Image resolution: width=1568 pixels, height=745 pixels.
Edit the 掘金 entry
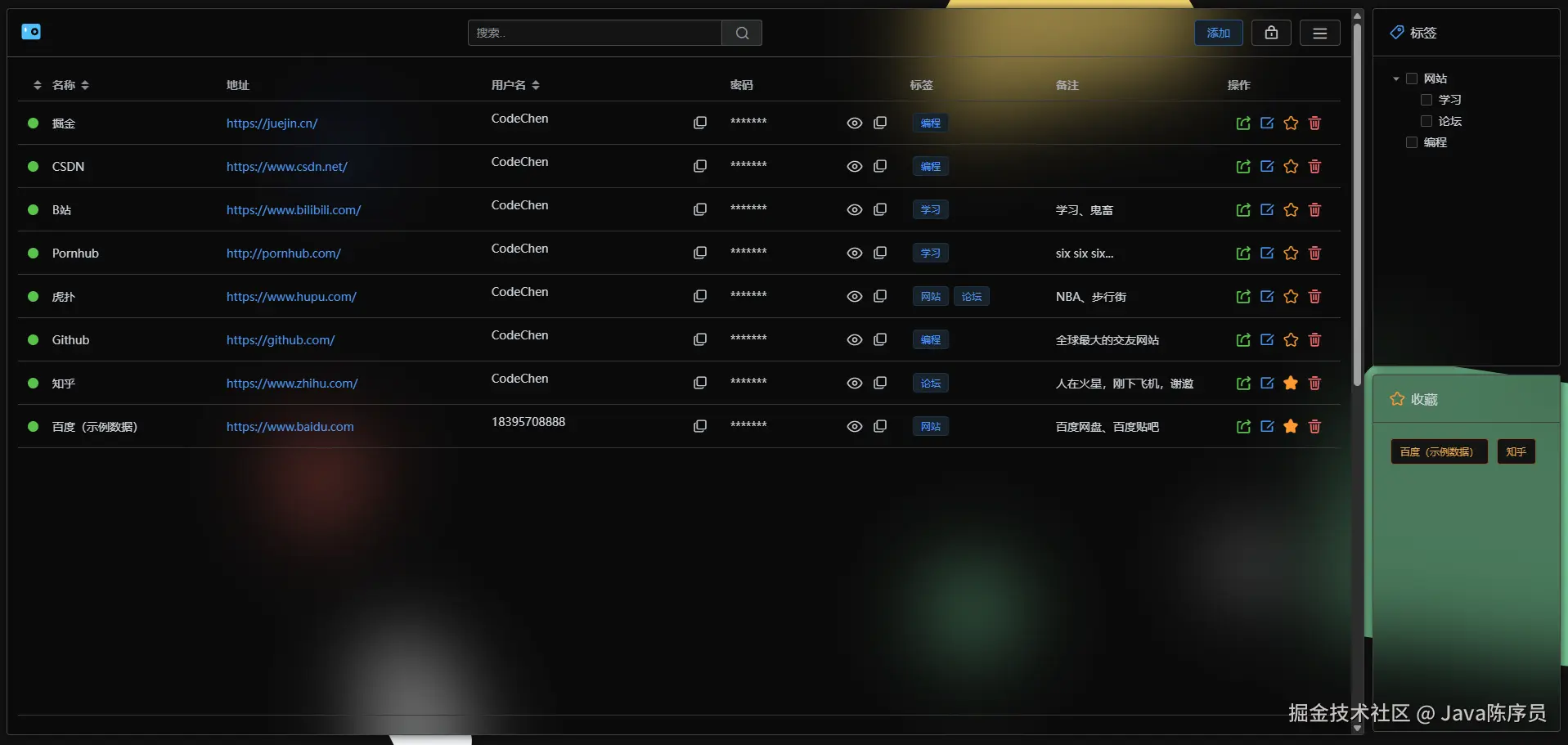click(x=1267, y=123)
